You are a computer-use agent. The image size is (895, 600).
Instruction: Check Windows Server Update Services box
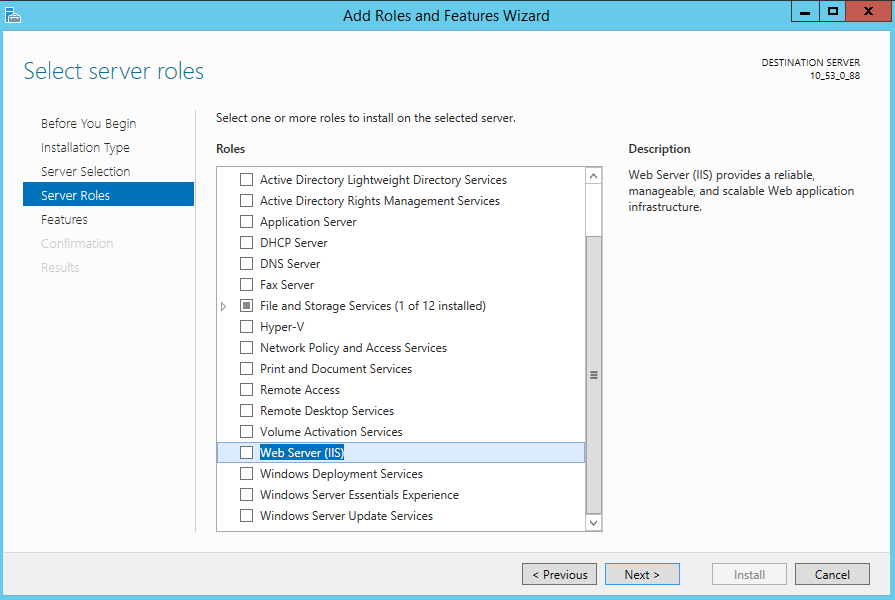click(247, 516)
